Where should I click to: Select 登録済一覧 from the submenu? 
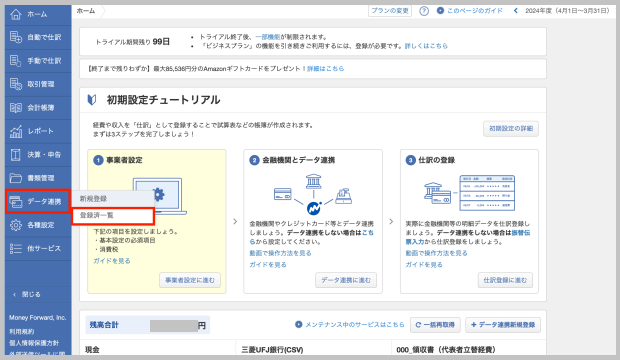(x=113, y=216)
